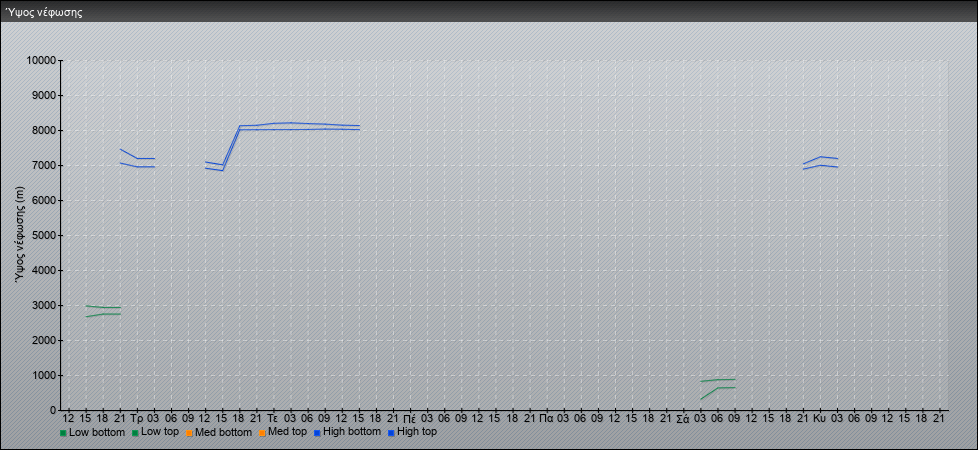This screenshot has height=450, width=978.
Task: Click the 'Πέ' day label on x-axis
Action: pyautogui.click(x=410, y=418)
